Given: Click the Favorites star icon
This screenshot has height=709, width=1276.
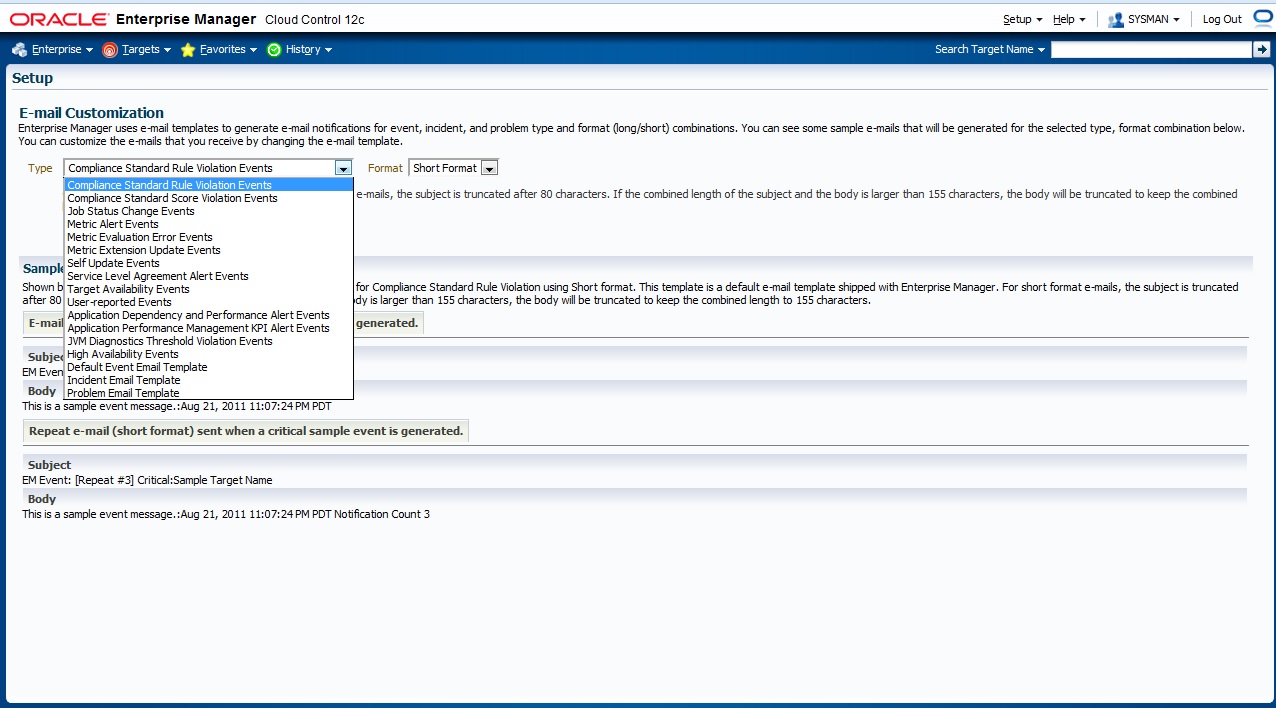Looking at the screenshot, I should pyautogui.click(x=188, y=49).
